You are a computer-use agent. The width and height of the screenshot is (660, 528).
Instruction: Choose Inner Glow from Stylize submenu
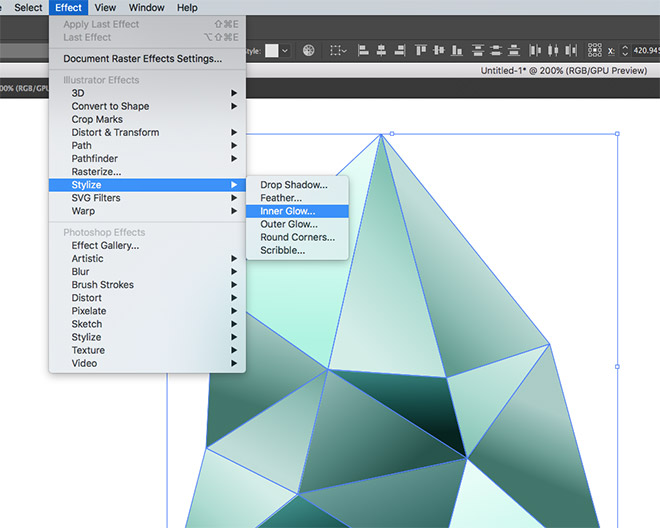click(x=288, y=211)
